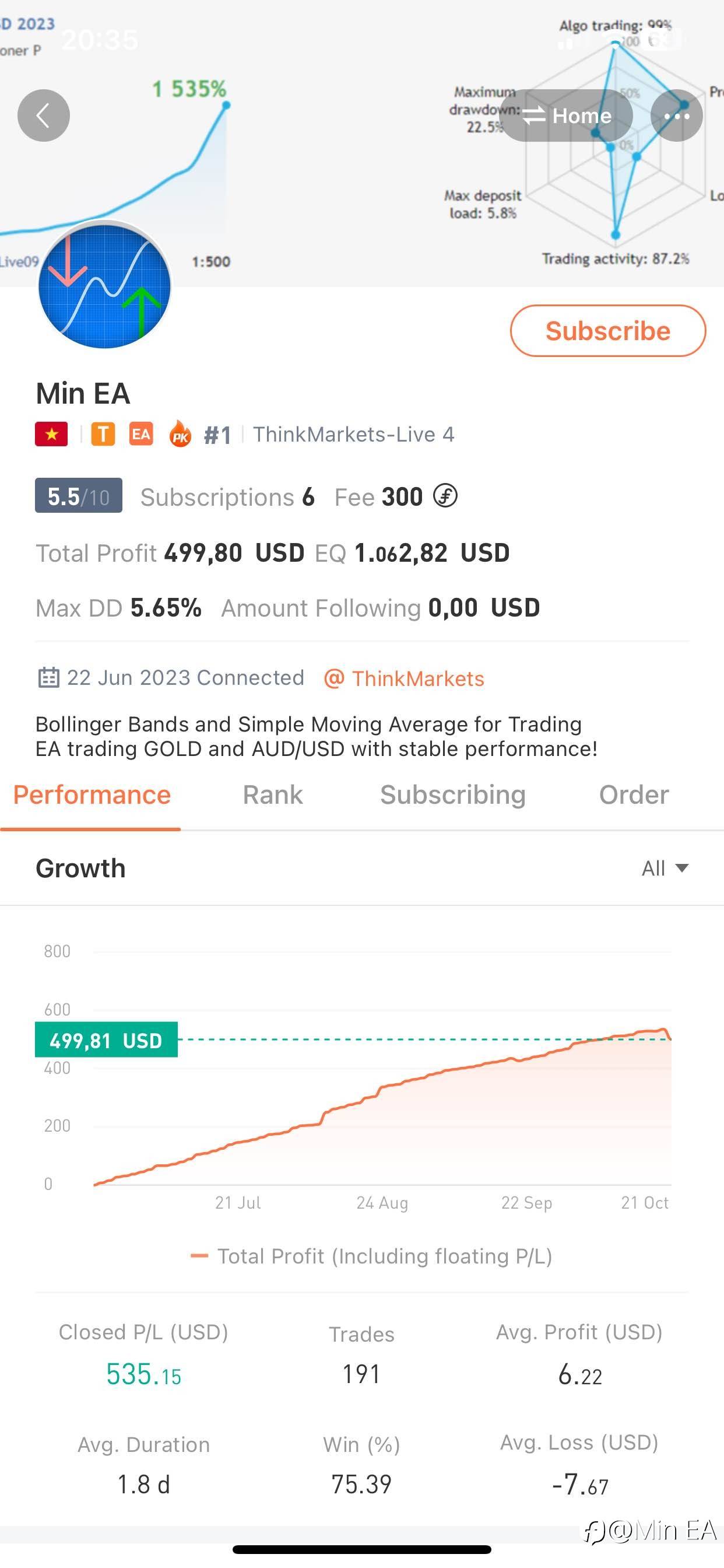
Task: Tap the fee currency coin icon
Action: (x=445, y=496)
